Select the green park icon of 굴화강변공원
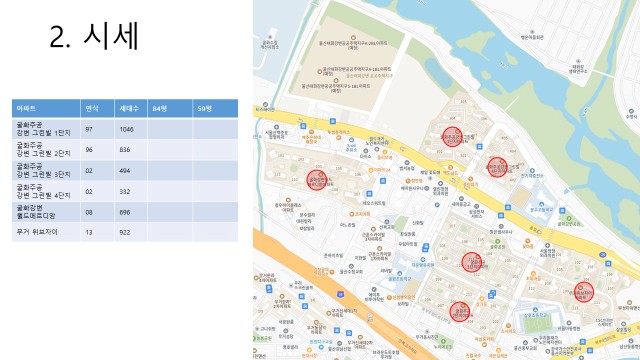Viewport: 640px width, 360px height. (x=569, y=218)
